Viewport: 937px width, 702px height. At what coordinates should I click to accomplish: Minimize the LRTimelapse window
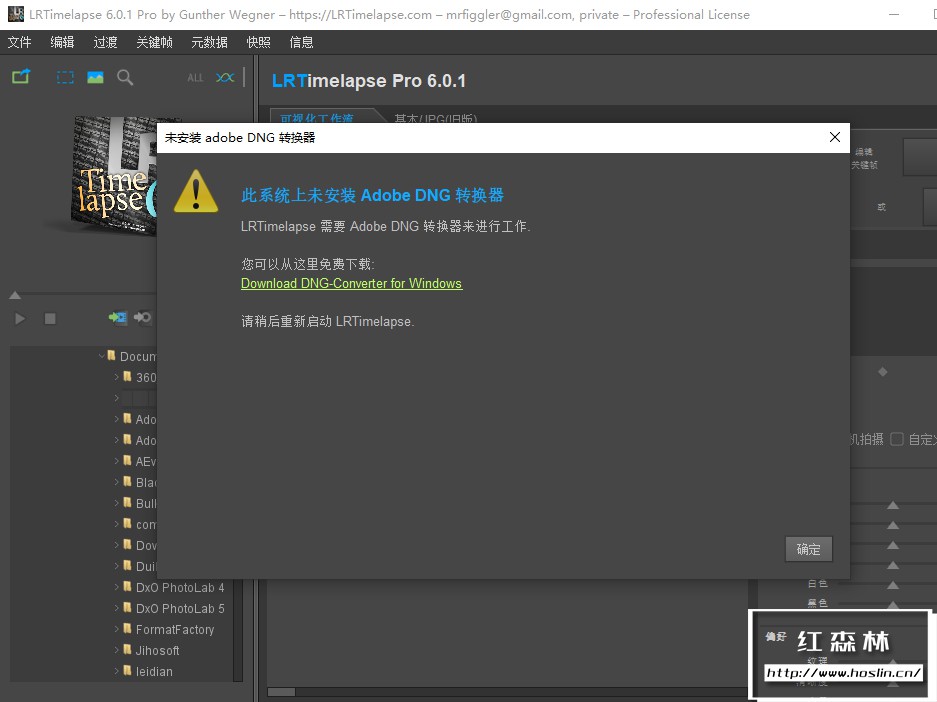coord(894,14)
